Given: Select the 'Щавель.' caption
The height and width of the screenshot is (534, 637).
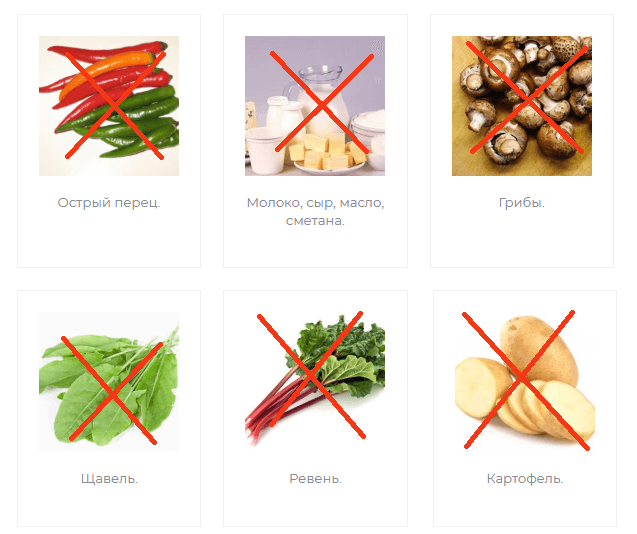Looking at the screenshot, I should (109, 478).
